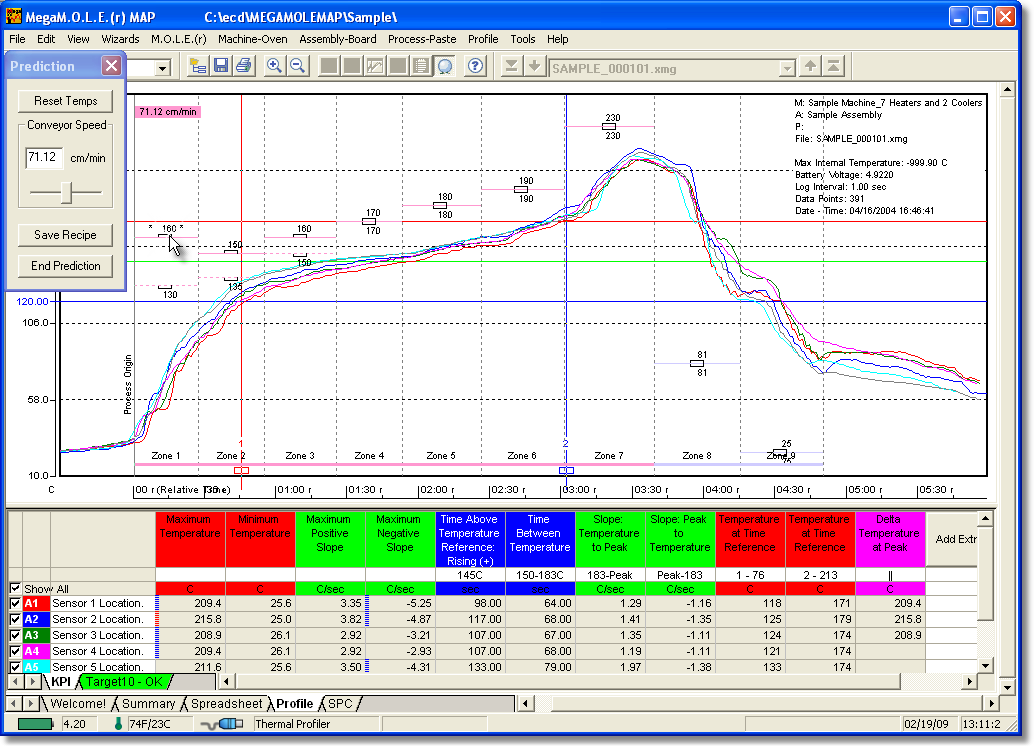The image size is (1034, 748).
Task: Select Zone 7 setpoint handle labeled 230
Action: click(x=609, y=126)
